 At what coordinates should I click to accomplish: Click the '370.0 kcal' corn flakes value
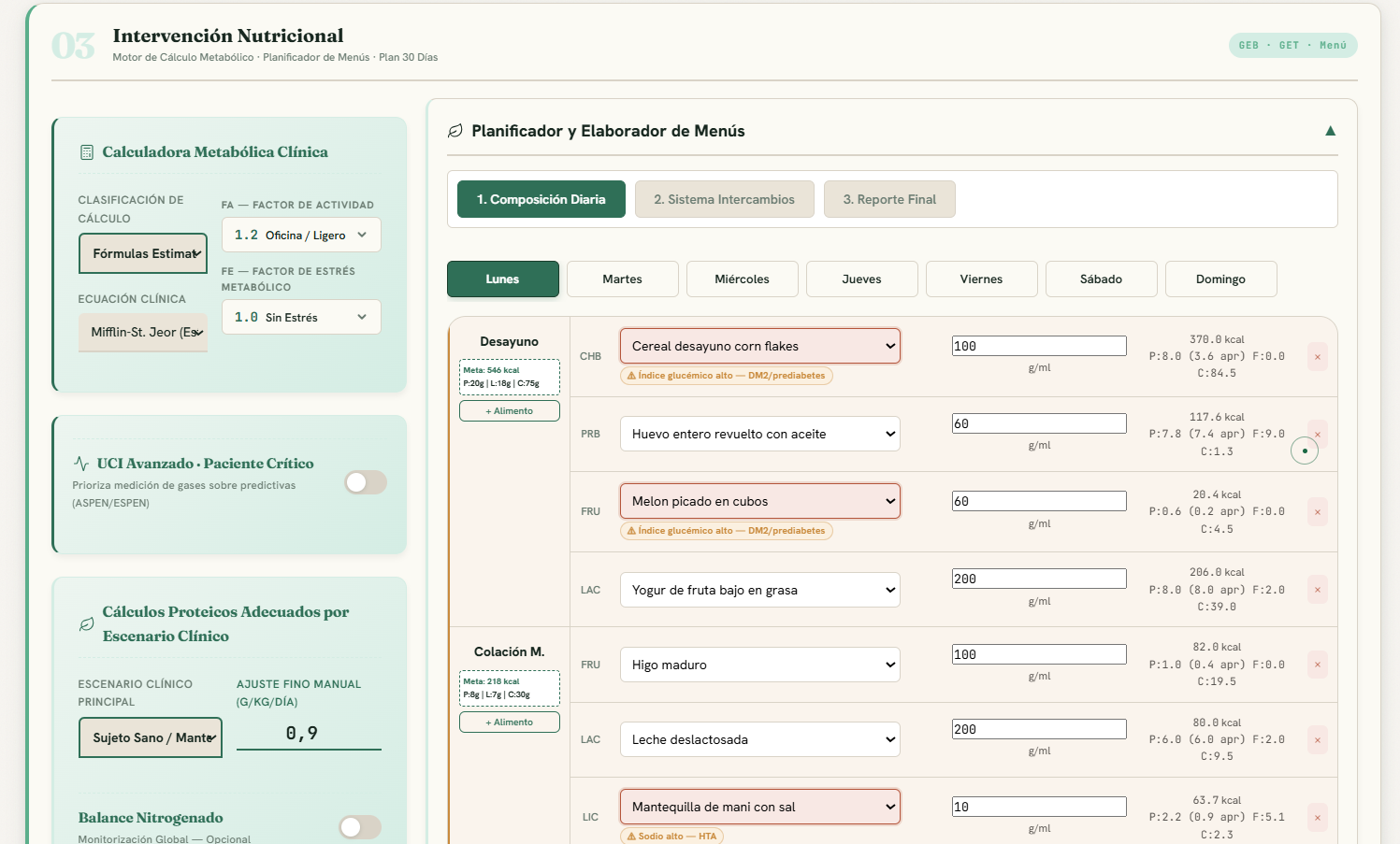pyautogui.click(x=1217, y=339)
